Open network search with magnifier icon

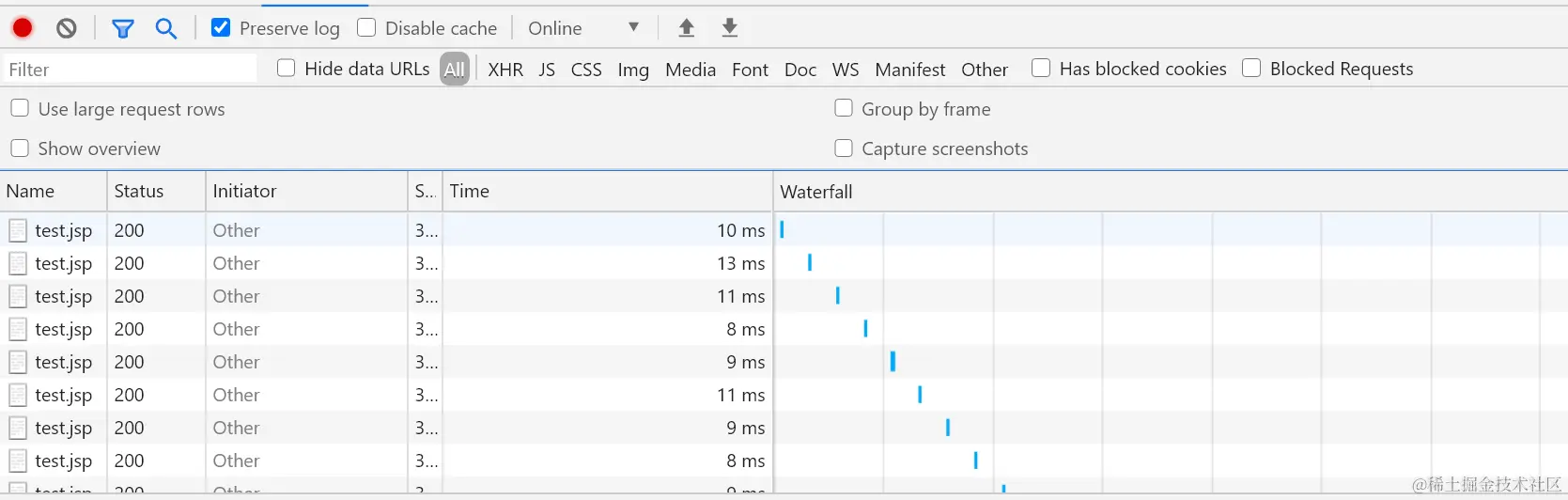(x=166, y=28)
